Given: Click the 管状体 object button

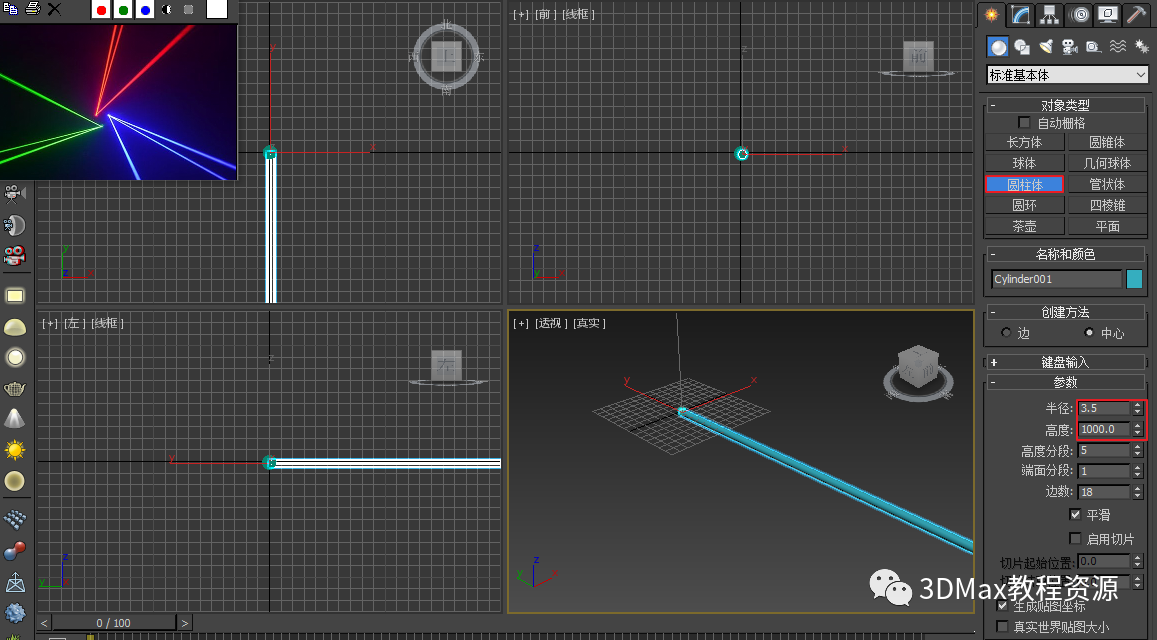Looking at the screenshot, I should click(x=1107, y=184).
